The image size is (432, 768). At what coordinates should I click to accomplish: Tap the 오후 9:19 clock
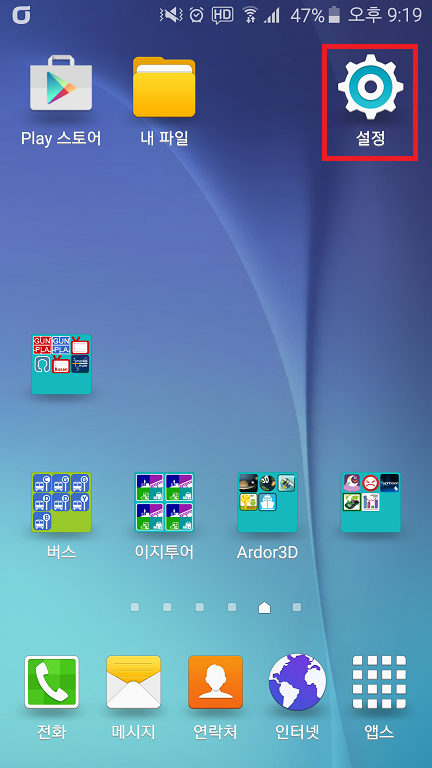pyautogui.click(x=385, y=16)
